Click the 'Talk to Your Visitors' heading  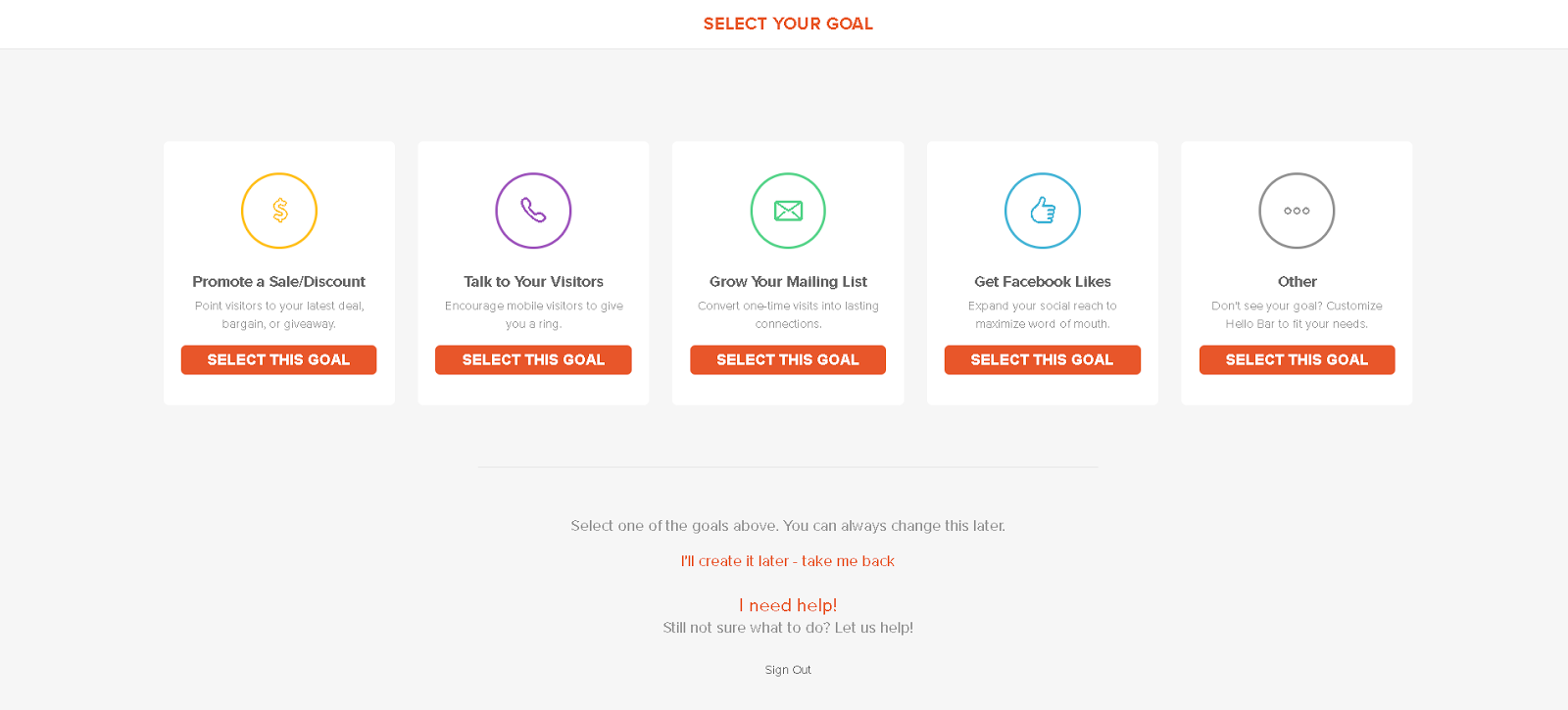click(x=533, y=282)
